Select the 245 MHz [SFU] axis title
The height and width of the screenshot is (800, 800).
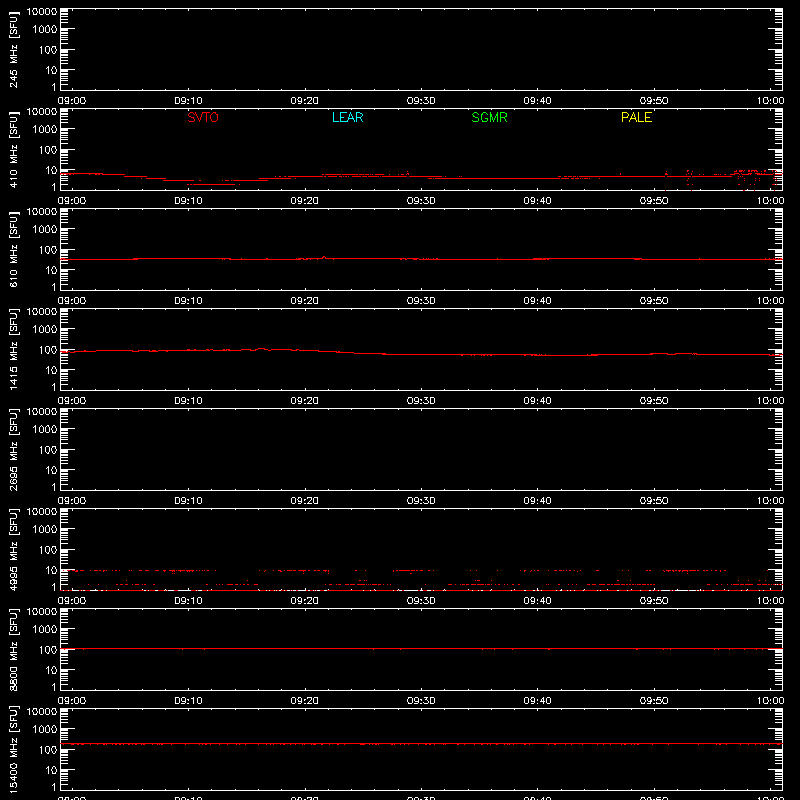pos(13,50)
